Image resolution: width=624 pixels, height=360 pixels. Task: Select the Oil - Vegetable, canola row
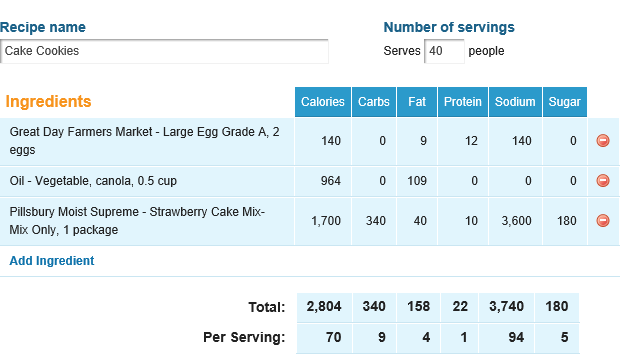[310, 181]
